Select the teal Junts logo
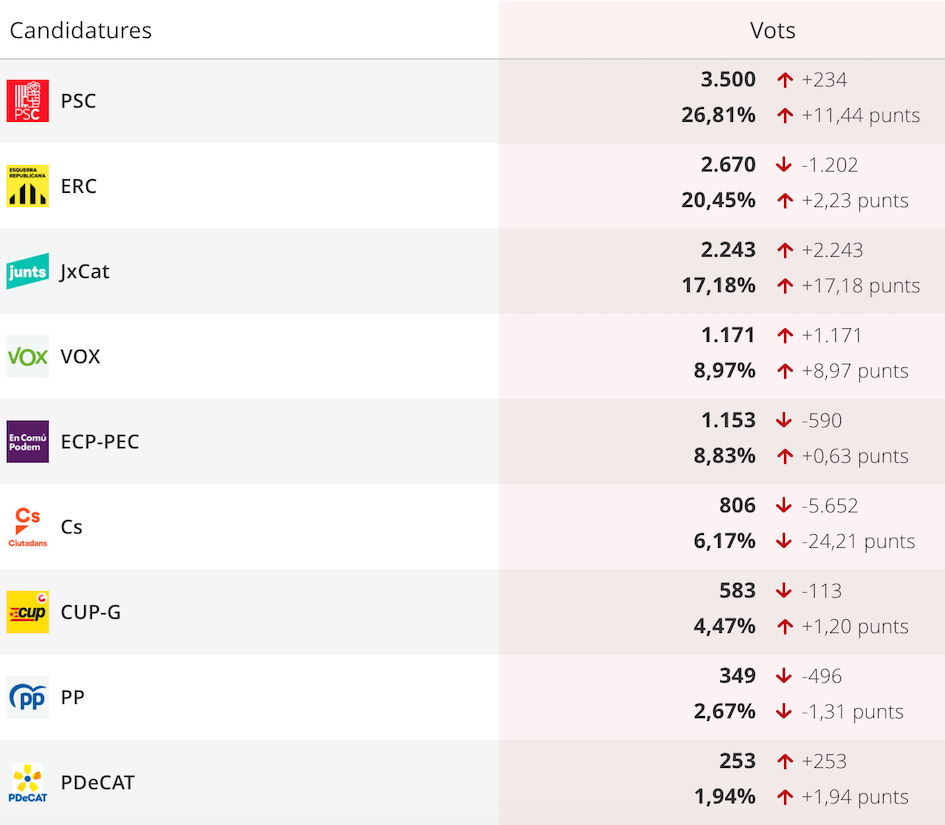Screen dimensions: 945x825 point(28,271)
